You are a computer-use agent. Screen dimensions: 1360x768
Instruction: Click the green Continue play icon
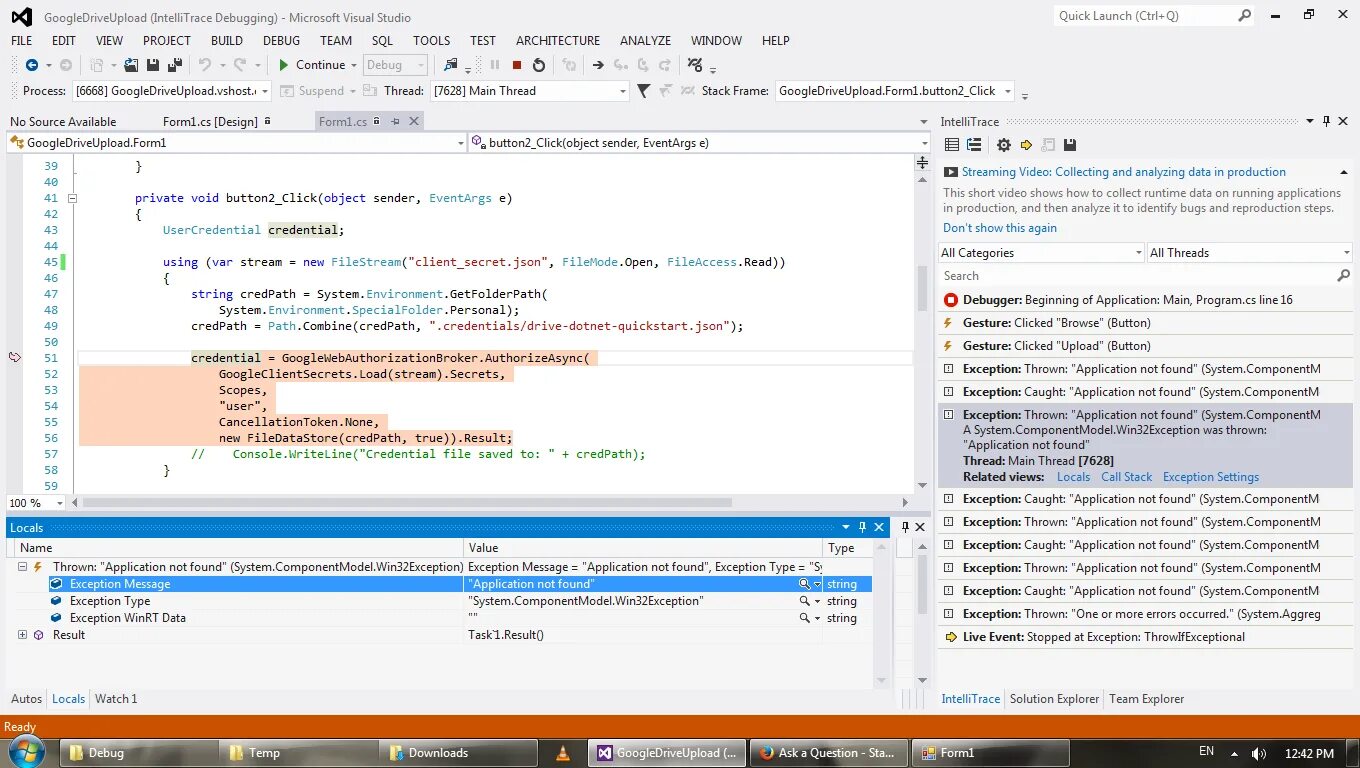[x=284, y=65]
